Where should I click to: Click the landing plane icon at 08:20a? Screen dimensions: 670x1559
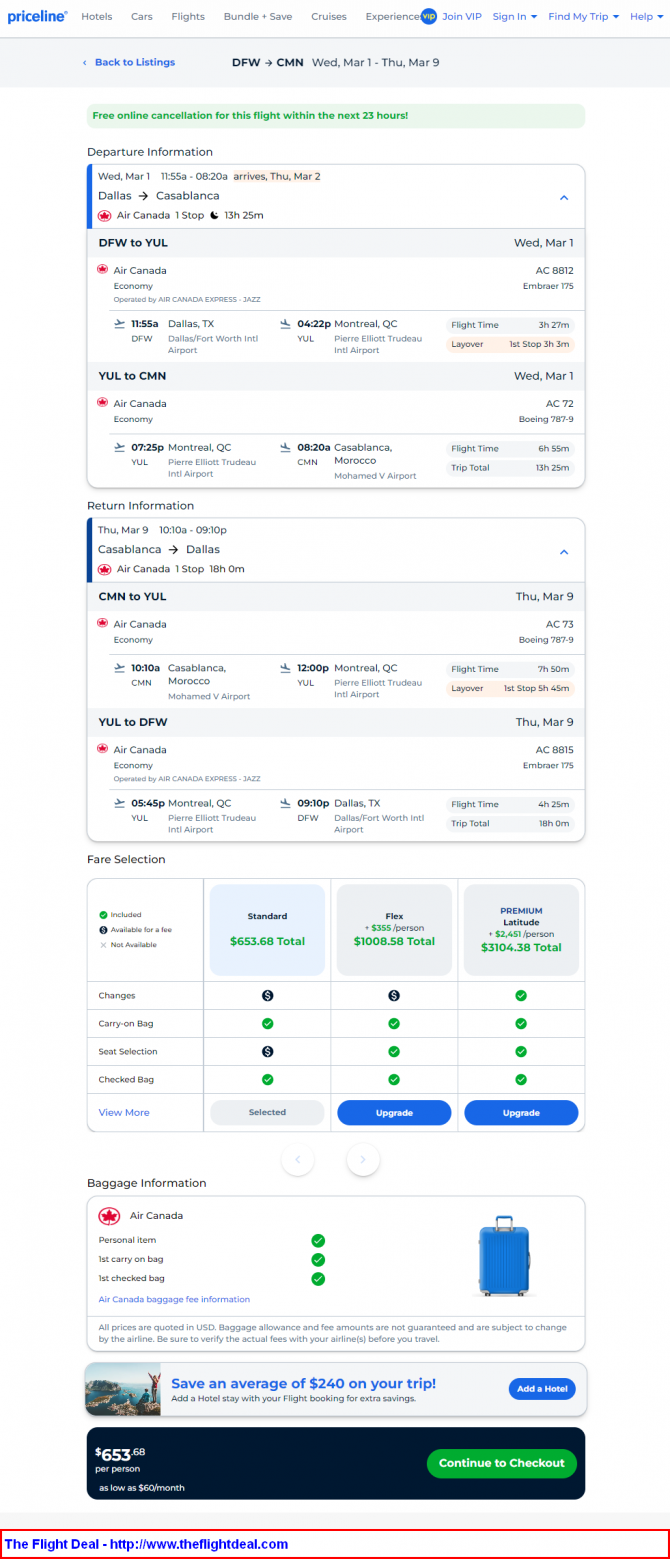[x=286, y=447]
